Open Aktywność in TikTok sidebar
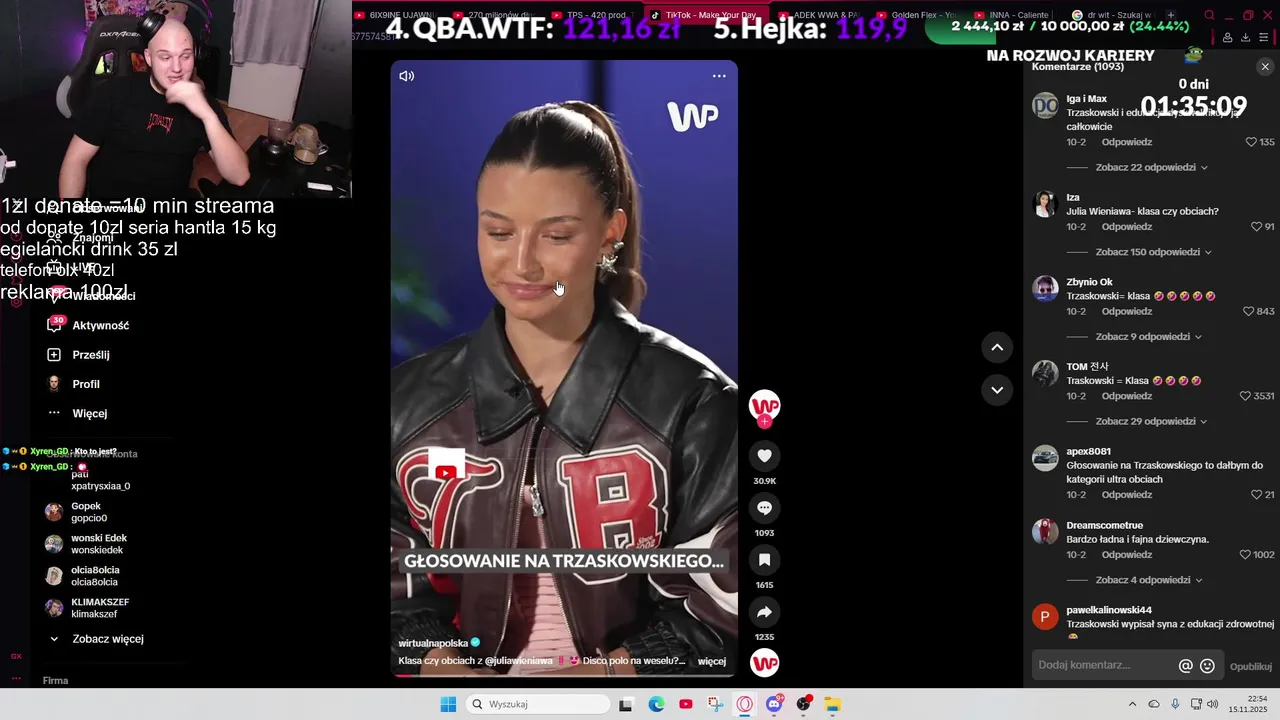 [x=89, y=325]
